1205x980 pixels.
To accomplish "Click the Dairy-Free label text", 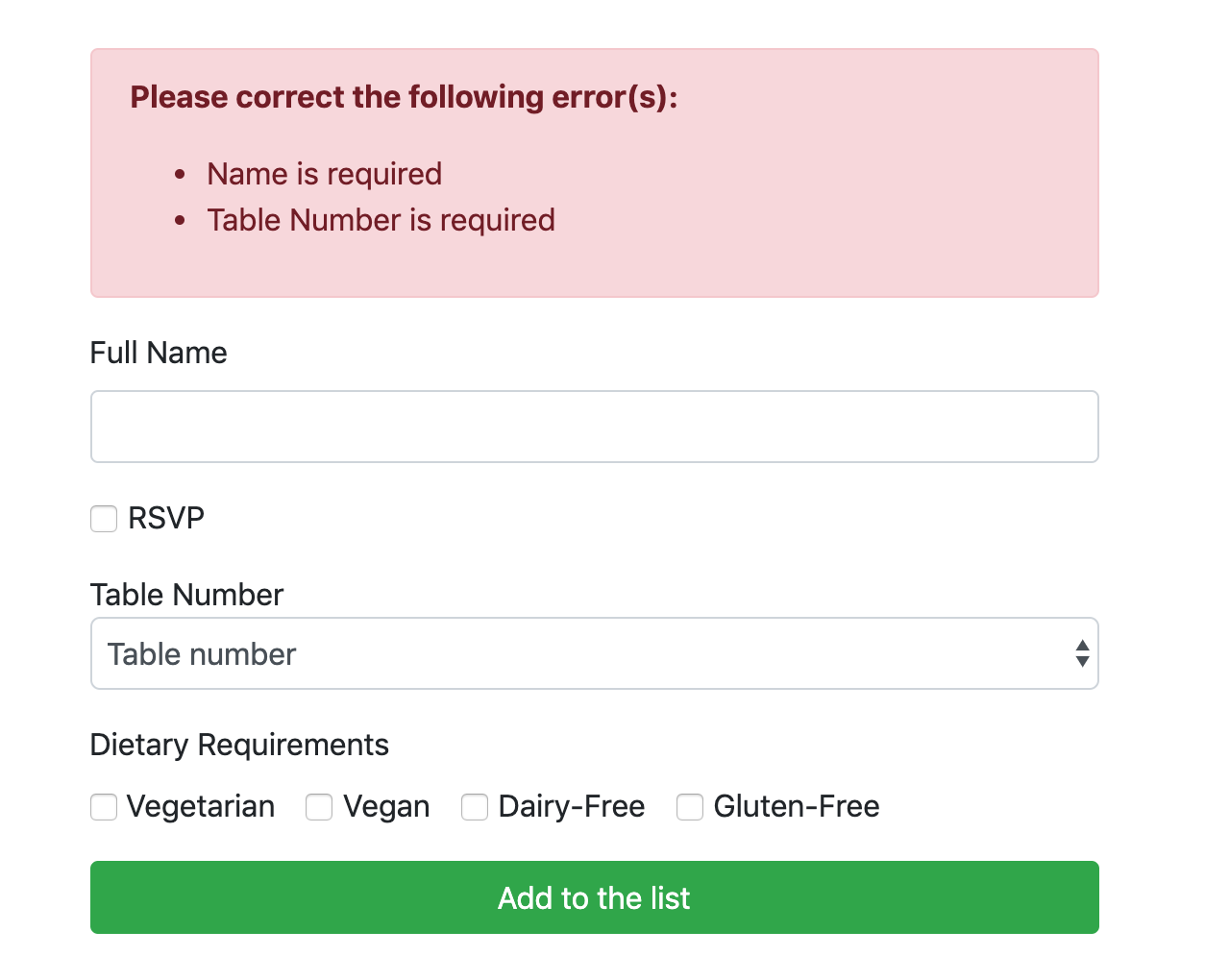I will (x=572, y=806).
